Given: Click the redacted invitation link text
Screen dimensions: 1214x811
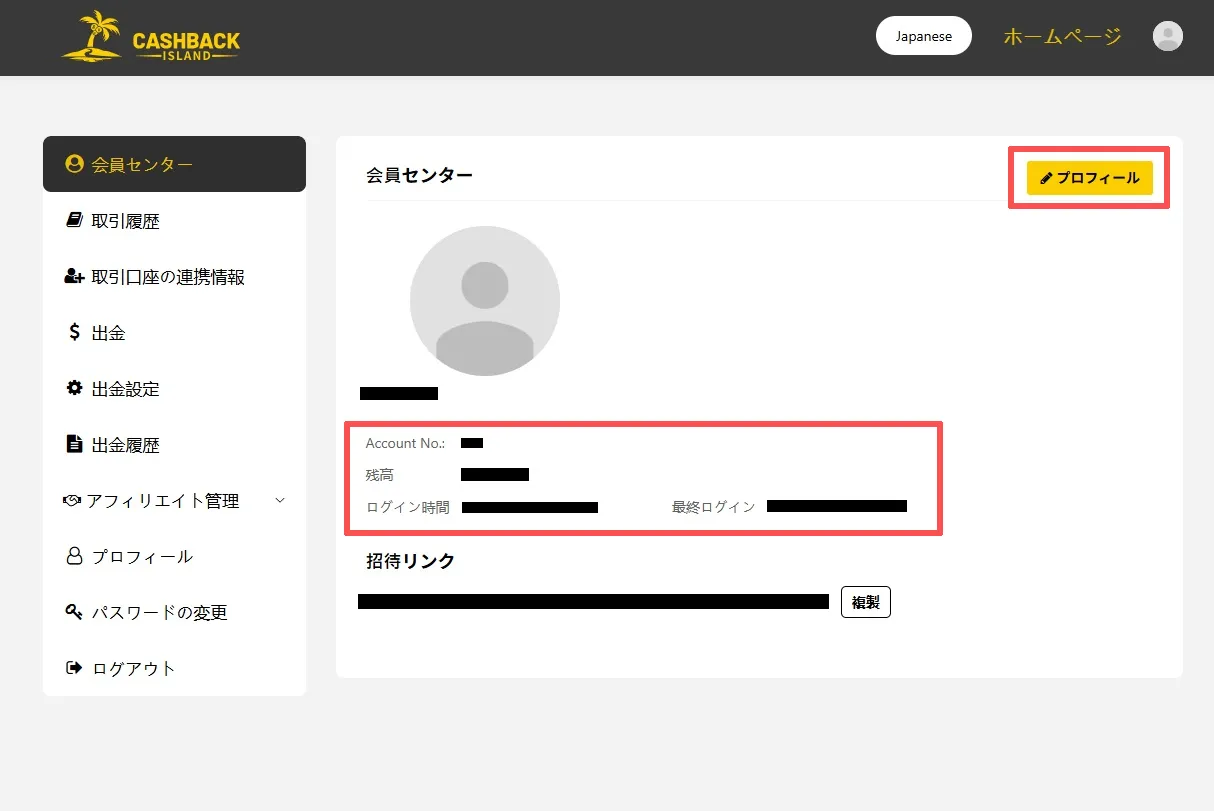Looking at the screenshot, I should click(x=593, y=601).
